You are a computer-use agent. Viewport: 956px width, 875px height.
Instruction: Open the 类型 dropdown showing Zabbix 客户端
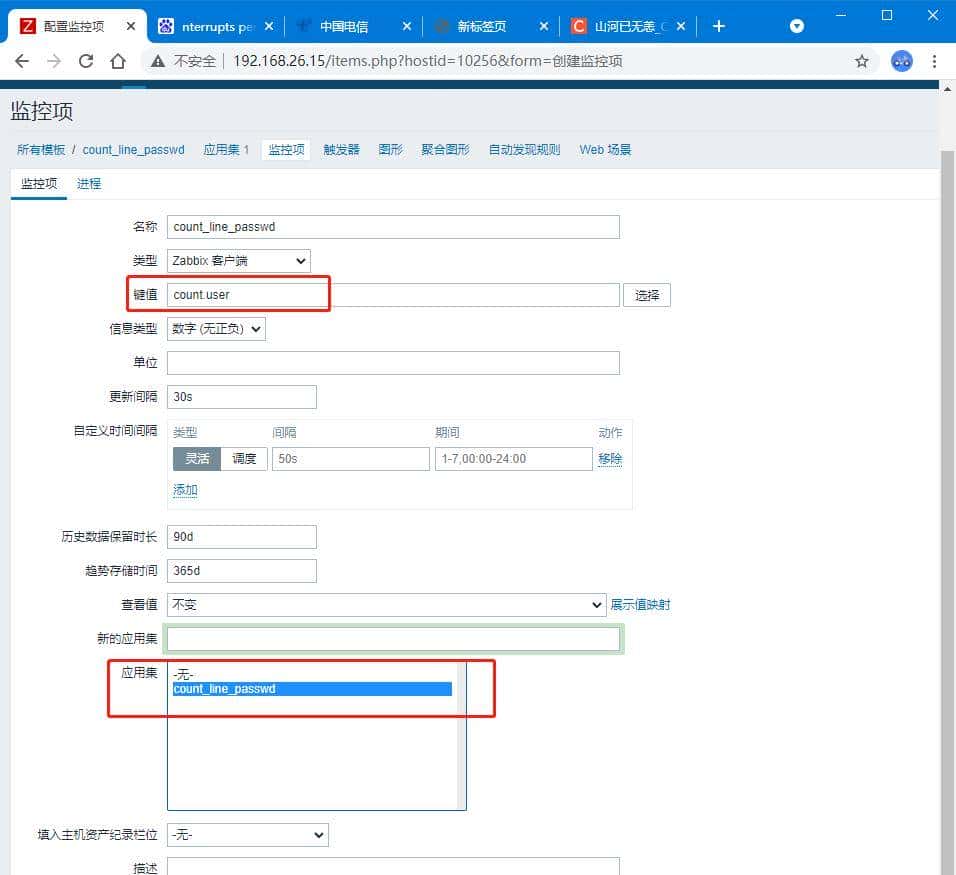(x=237, y=260)
